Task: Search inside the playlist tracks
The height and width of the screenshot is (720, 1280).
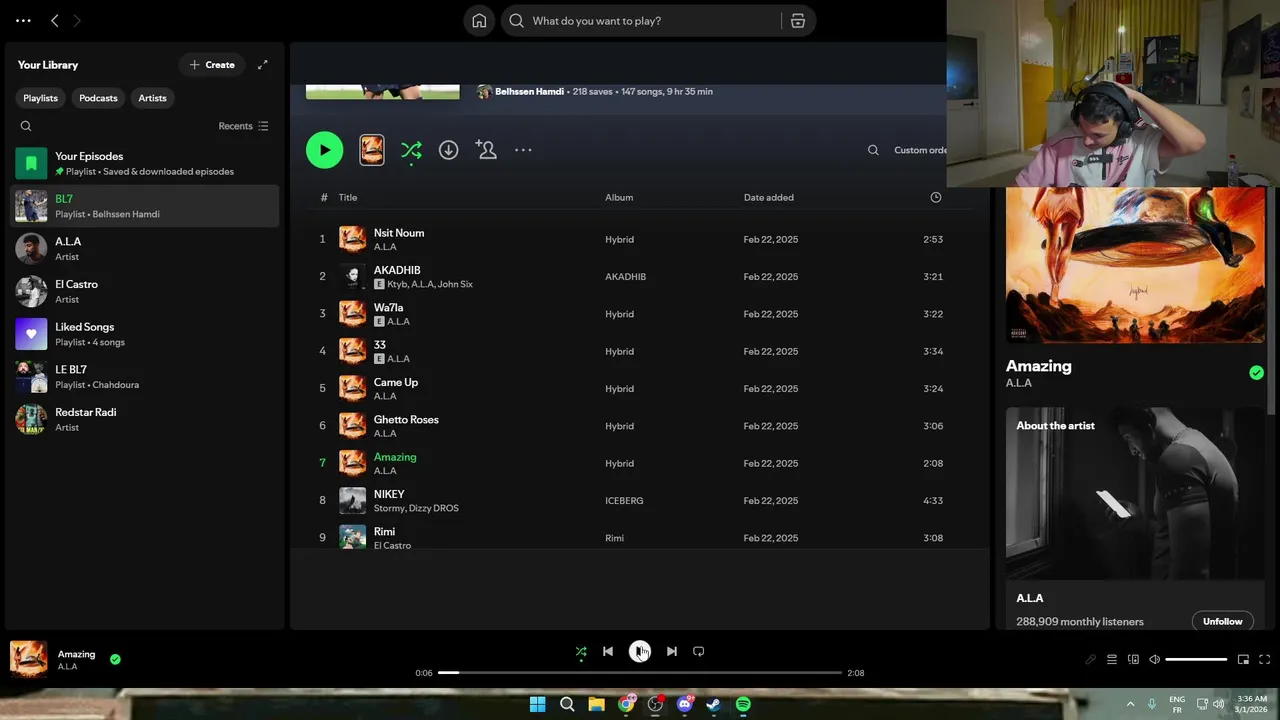Action: [873, 150]
